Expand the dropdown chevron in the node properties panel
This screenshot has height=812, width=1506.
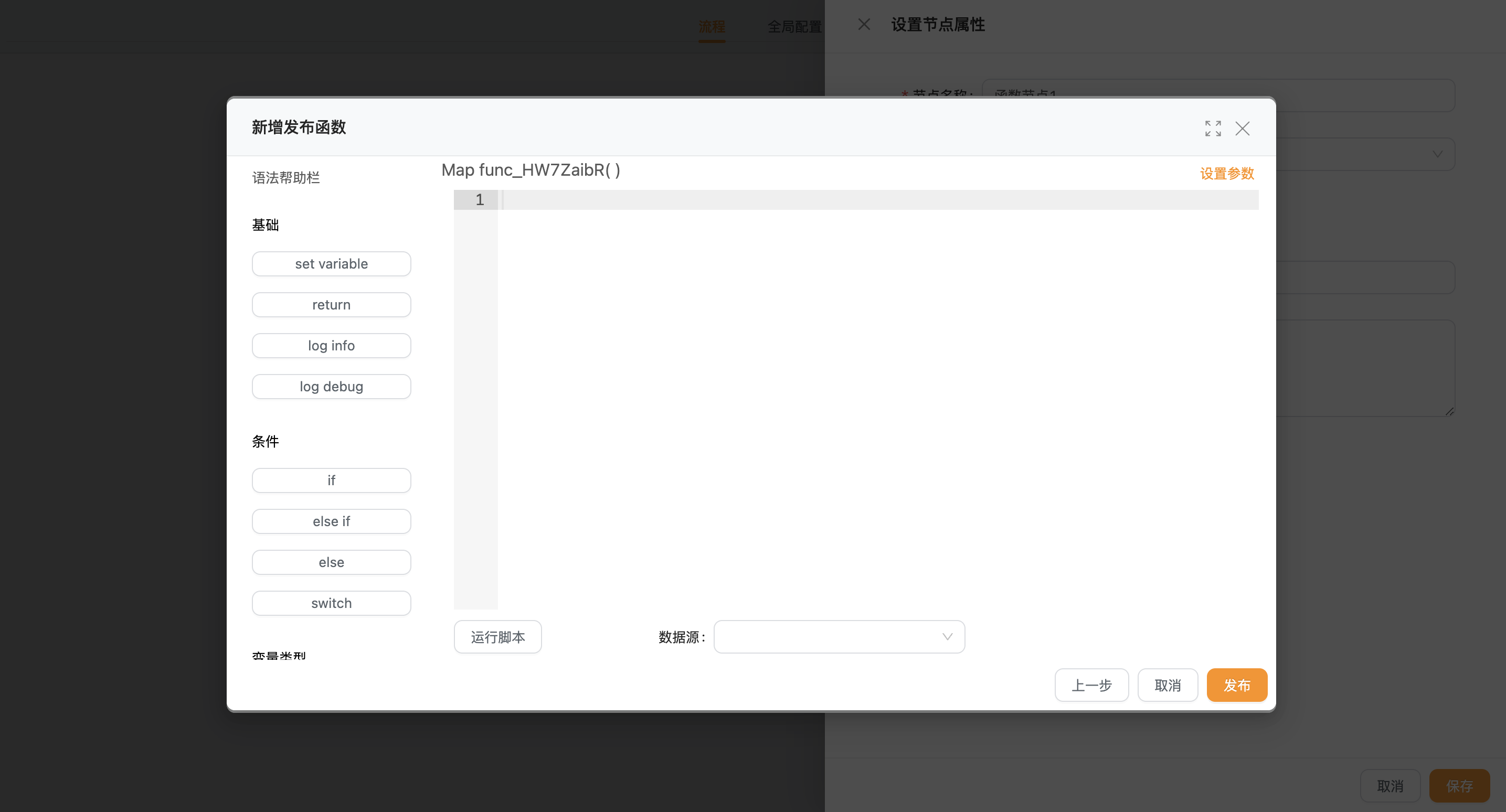(x=1437, y=154)
